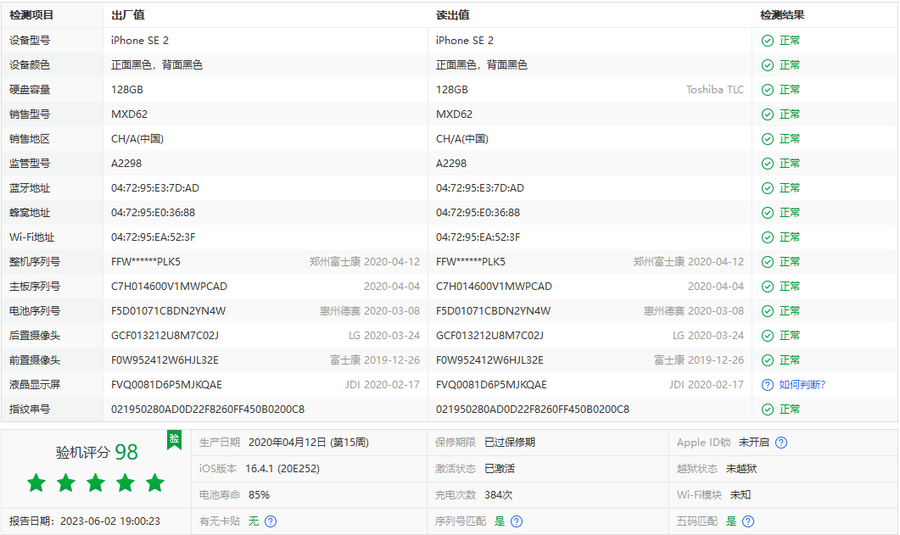
Task: Click the 检测项目 column header
Action: tap(32, 15)
